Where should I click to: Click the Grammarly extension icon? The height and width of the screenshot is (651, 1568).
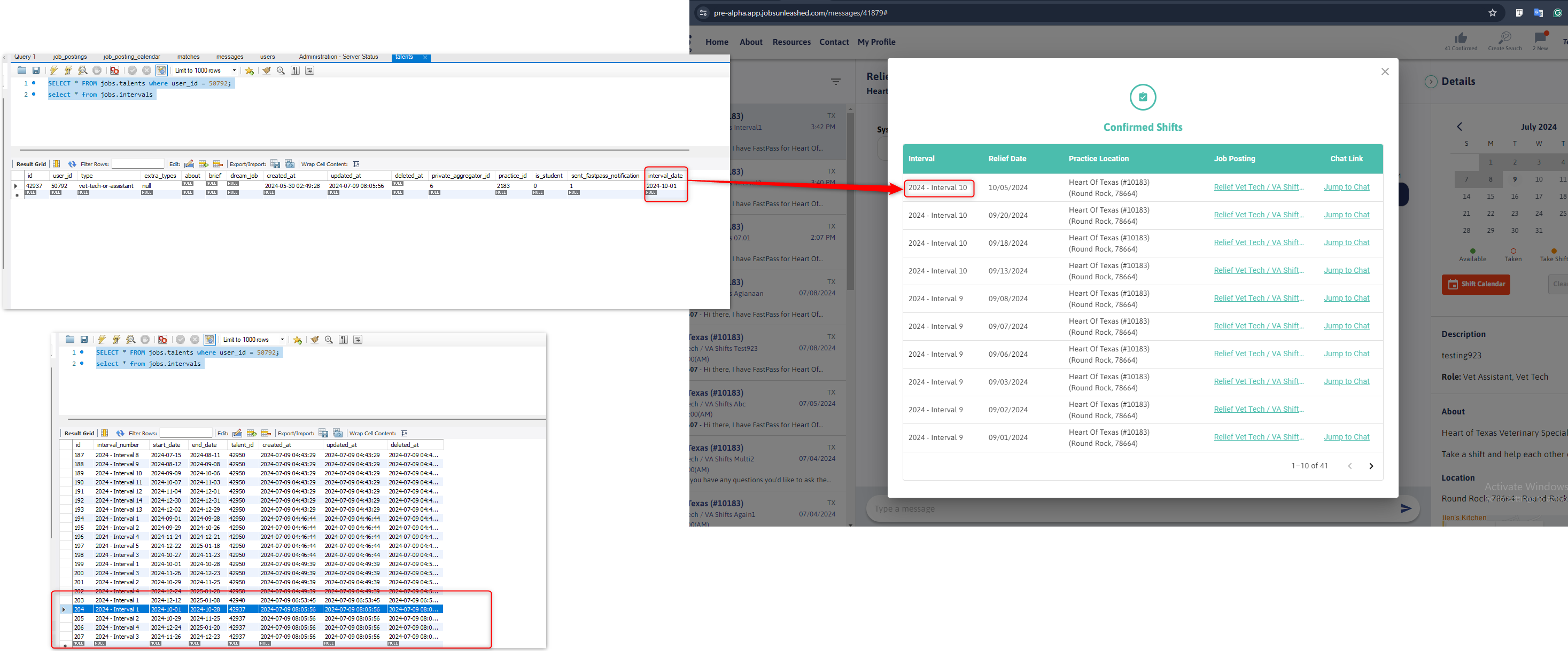point(1557,13)
